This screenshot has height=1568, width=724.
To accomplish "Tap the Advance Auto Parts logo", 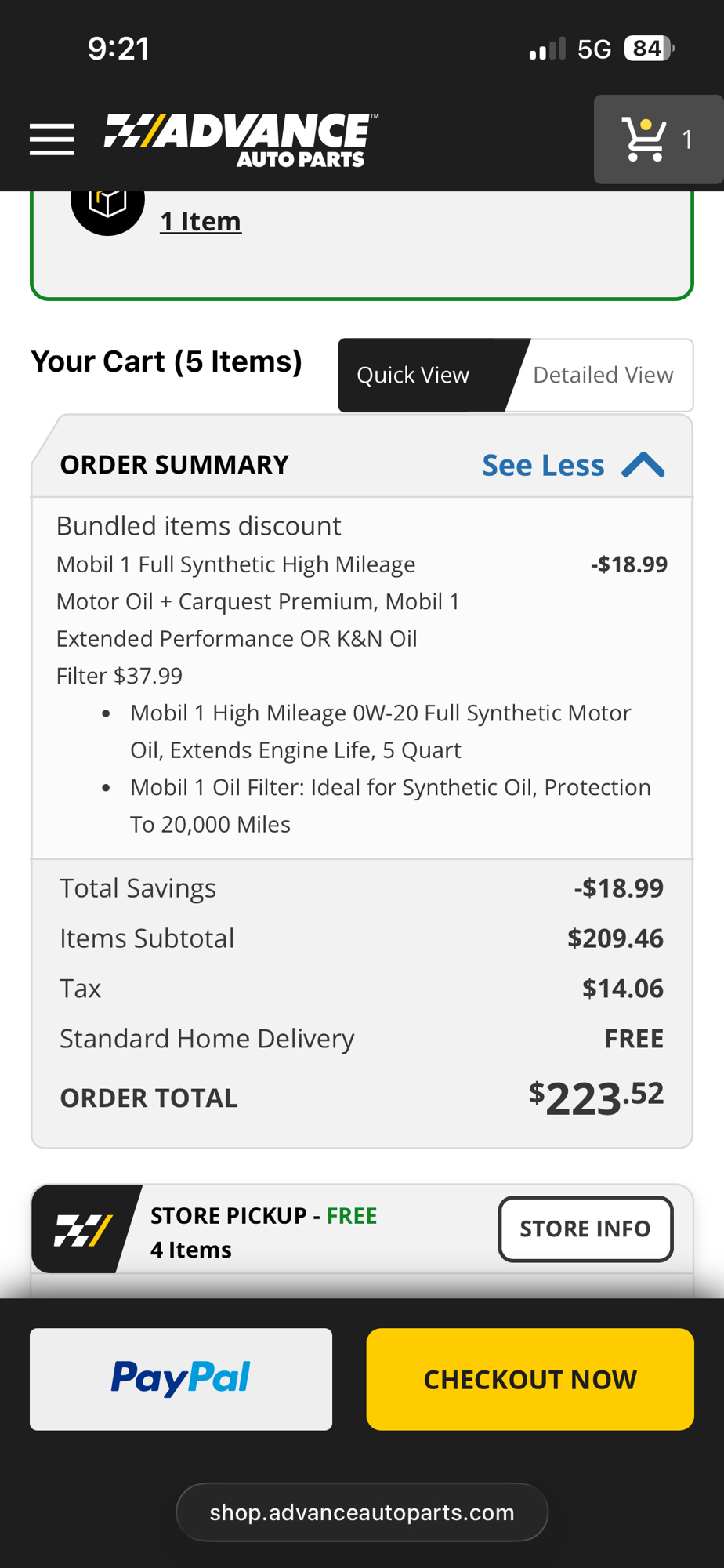I will (241, 140).
